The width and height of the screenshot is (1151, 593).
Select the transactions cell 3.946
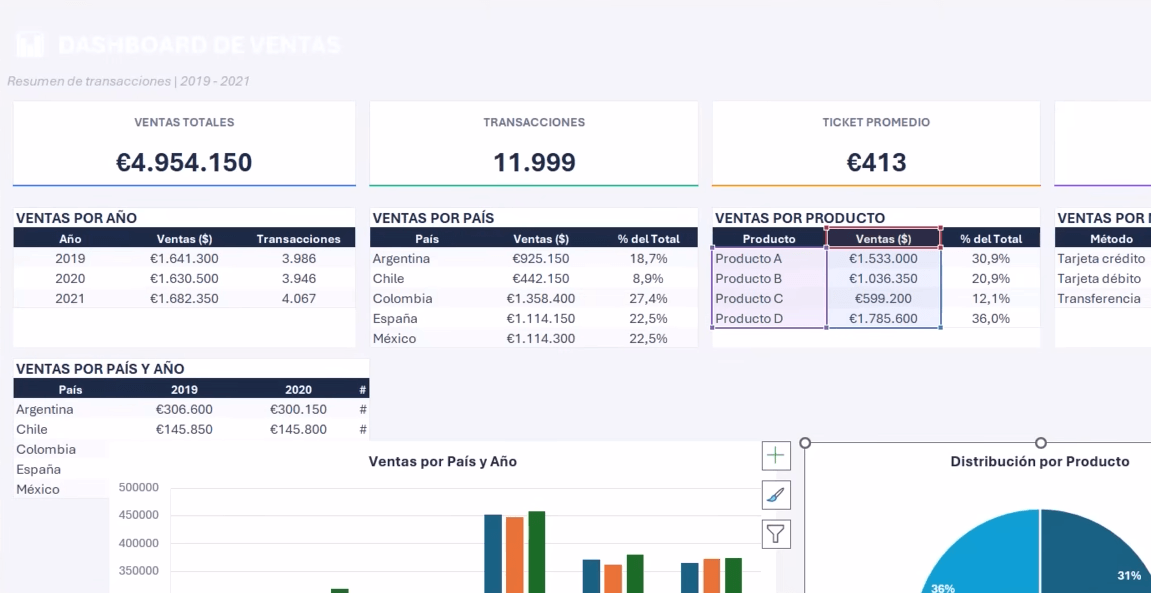298,278
